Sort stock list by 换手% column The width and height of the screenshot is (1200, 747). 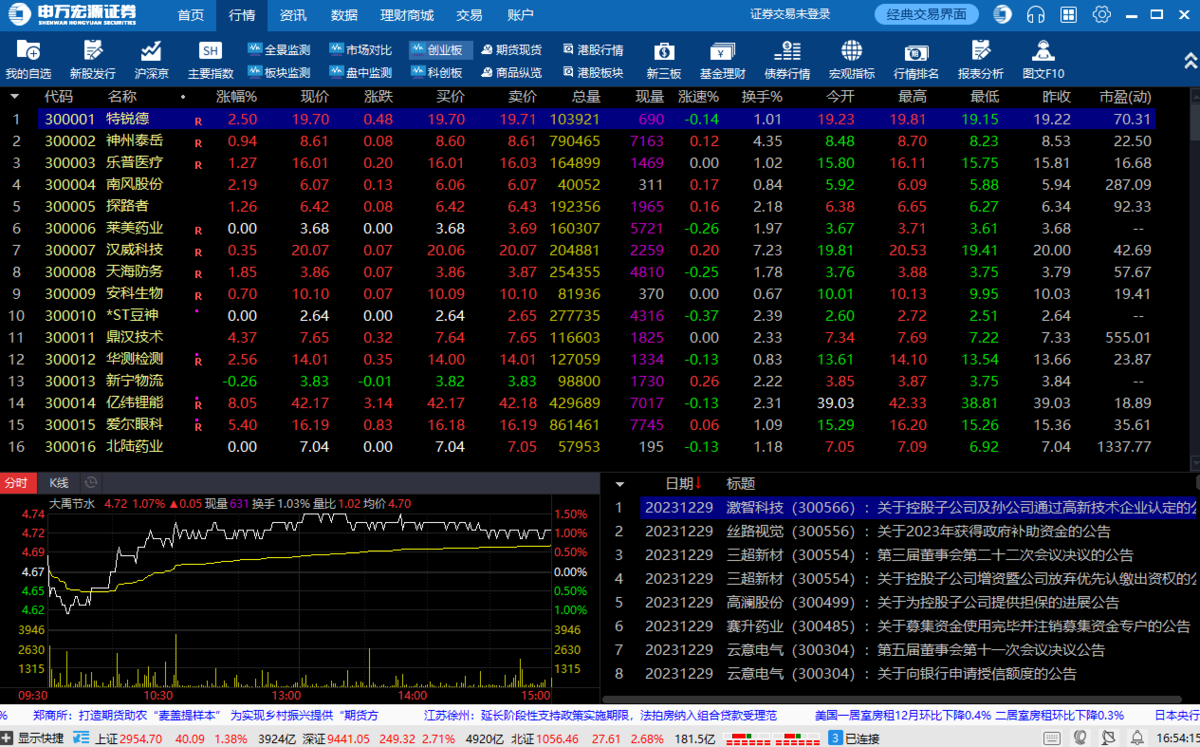point(762,97)
